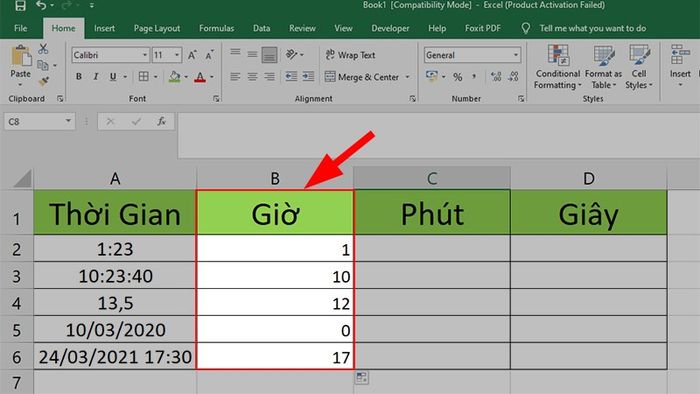The width and height of the screenshot is (700, 394).
Task: Open the Font settings dialog launcher
Action: (x=216, y=99)
